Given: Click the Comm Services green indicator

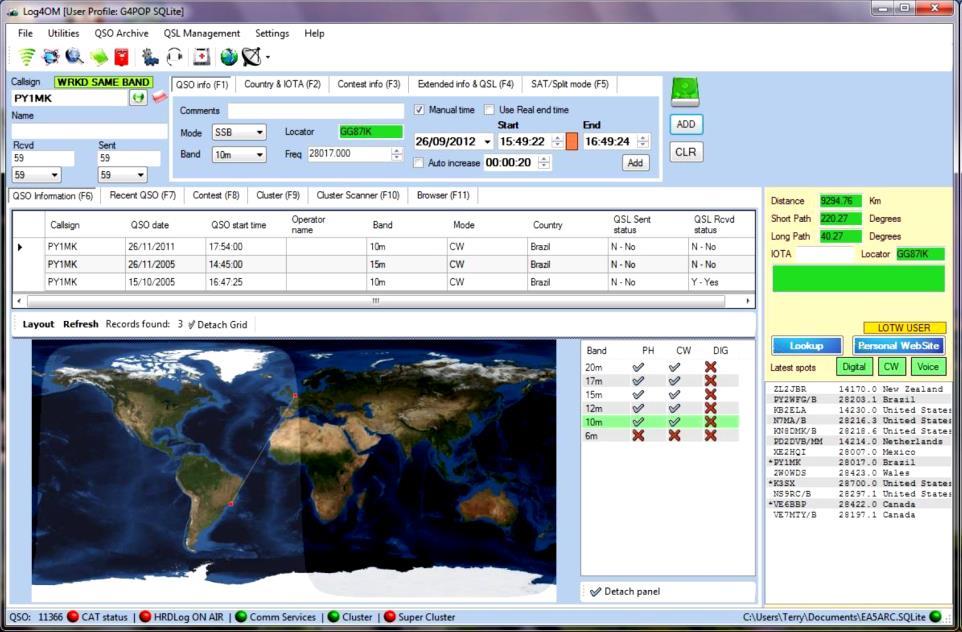Looking at the screenshot, I should (x=241, y=617).
